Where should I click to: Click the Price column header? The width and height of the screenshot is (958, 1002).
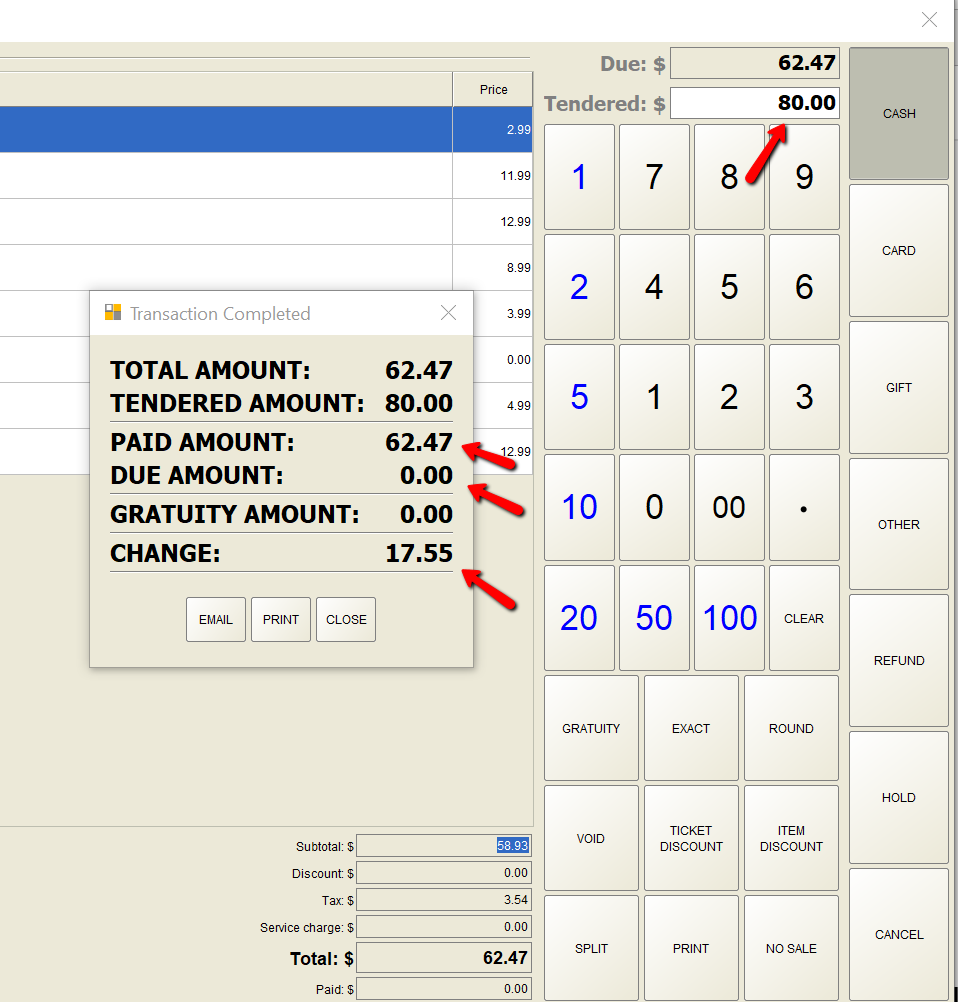(493, 89)
